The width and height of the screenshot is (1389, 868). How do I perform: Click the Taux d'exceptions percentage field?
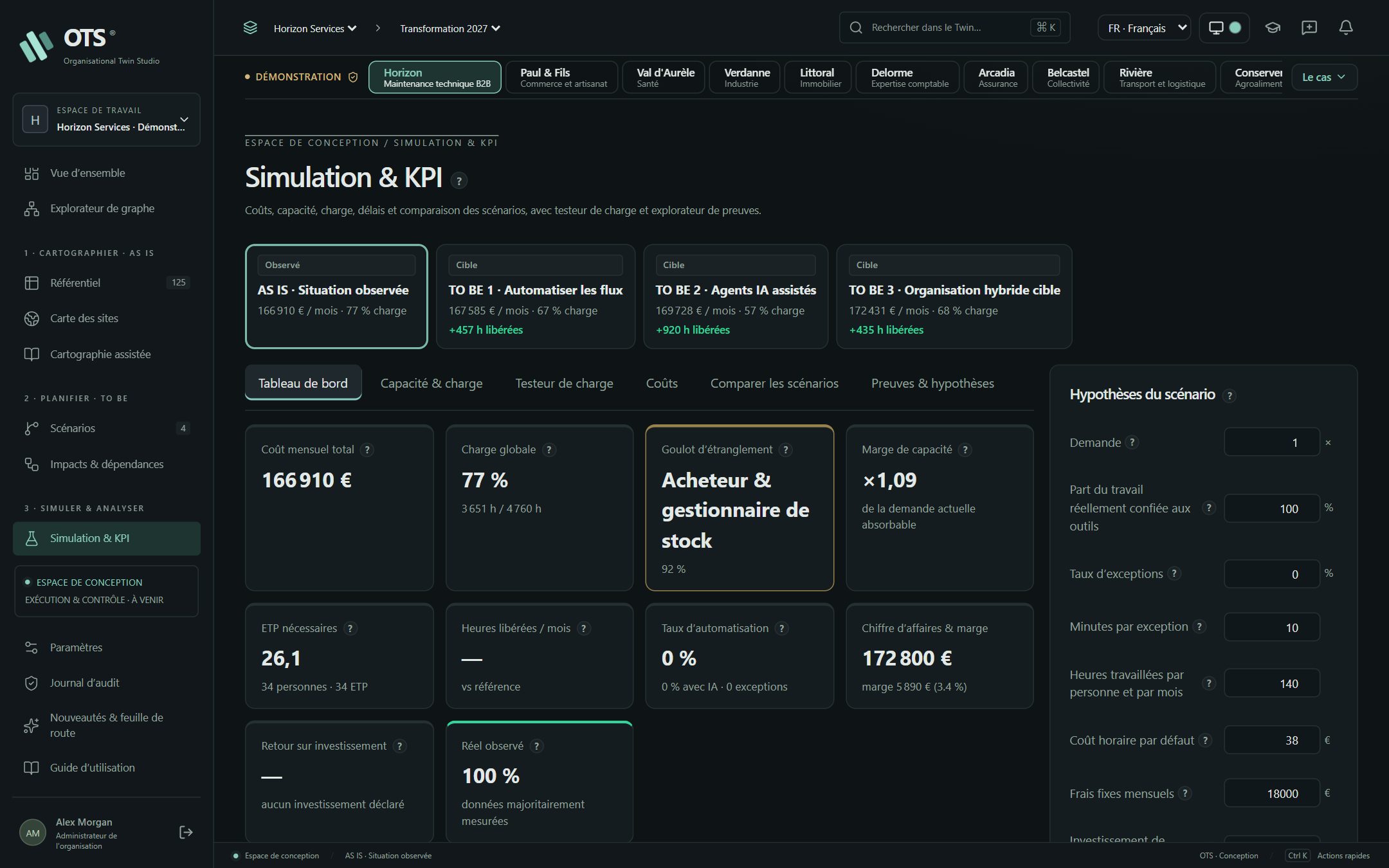pos(1271,574)
